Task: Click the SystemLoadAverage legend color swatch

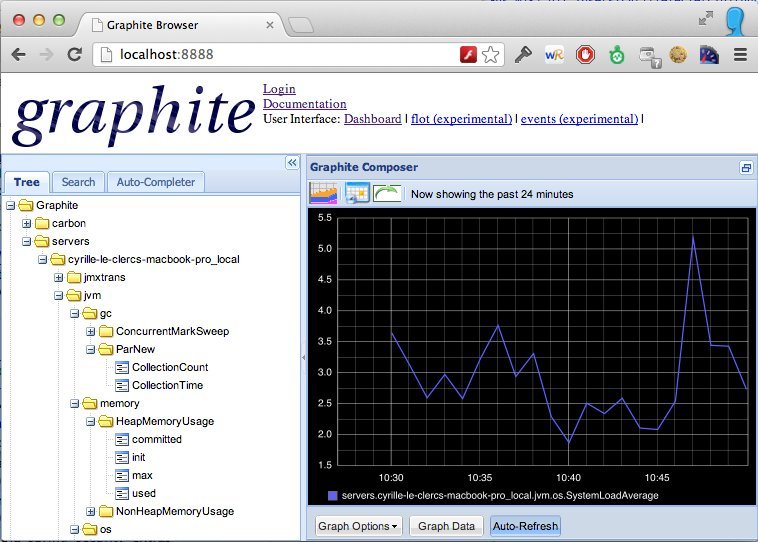Action: point(333,496)
